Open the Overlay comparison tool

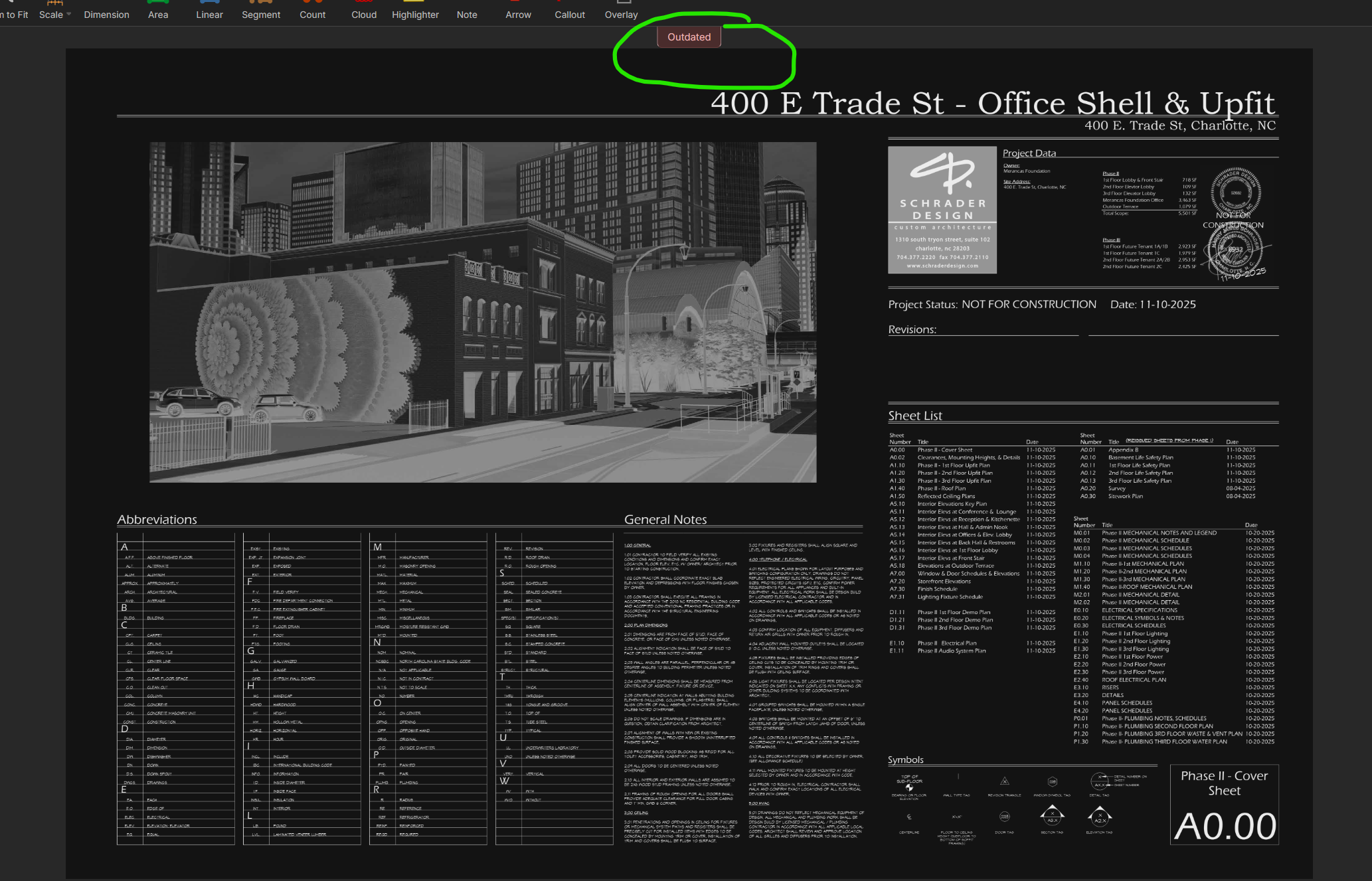(621, 14)
